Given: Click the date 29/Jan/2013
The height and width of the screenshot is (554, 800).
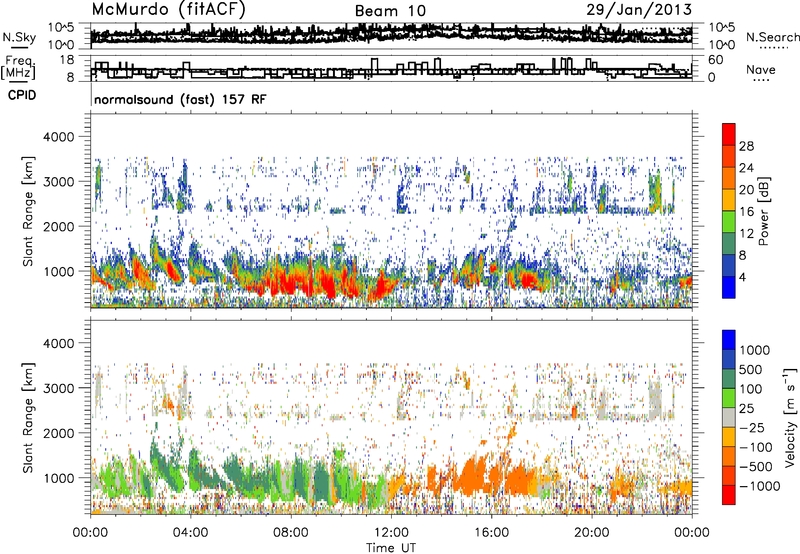Looking at the screenshot, I should coord(639,9).
